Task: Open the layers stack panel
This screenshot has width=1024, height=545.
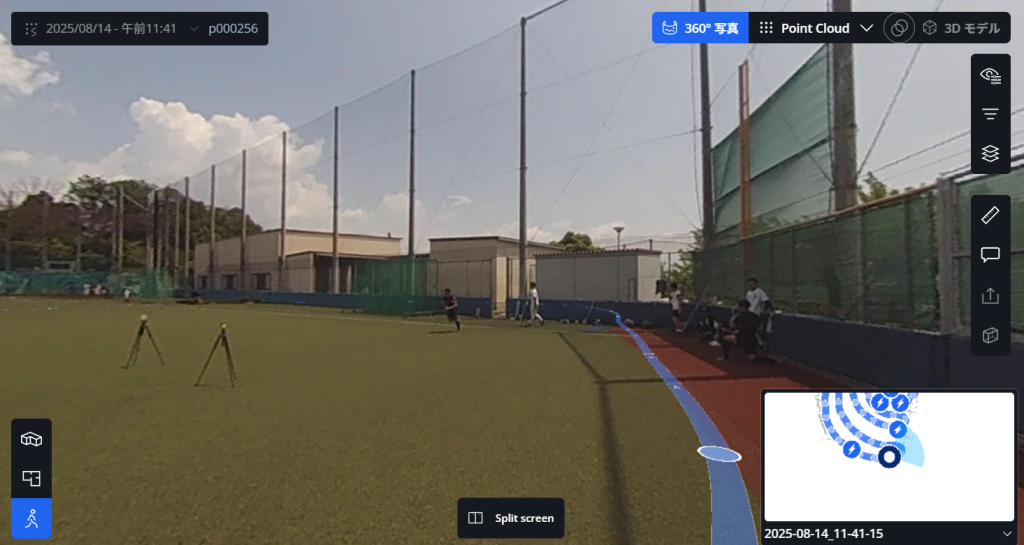Action: click(x=990, y=153)
